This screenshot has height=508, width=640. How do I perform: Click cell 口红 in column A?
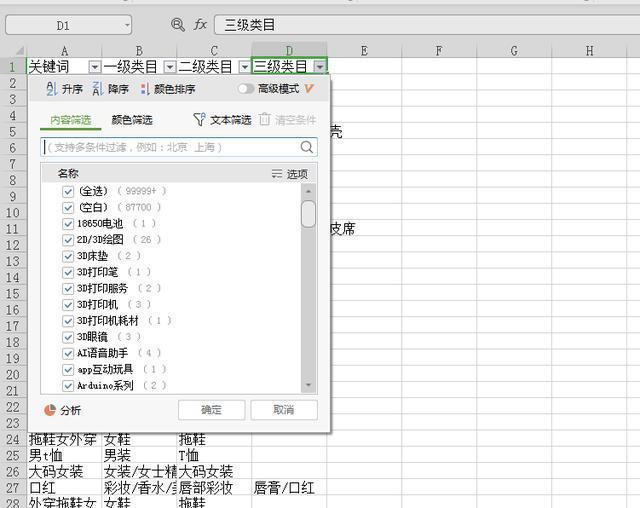pos(64,488)
